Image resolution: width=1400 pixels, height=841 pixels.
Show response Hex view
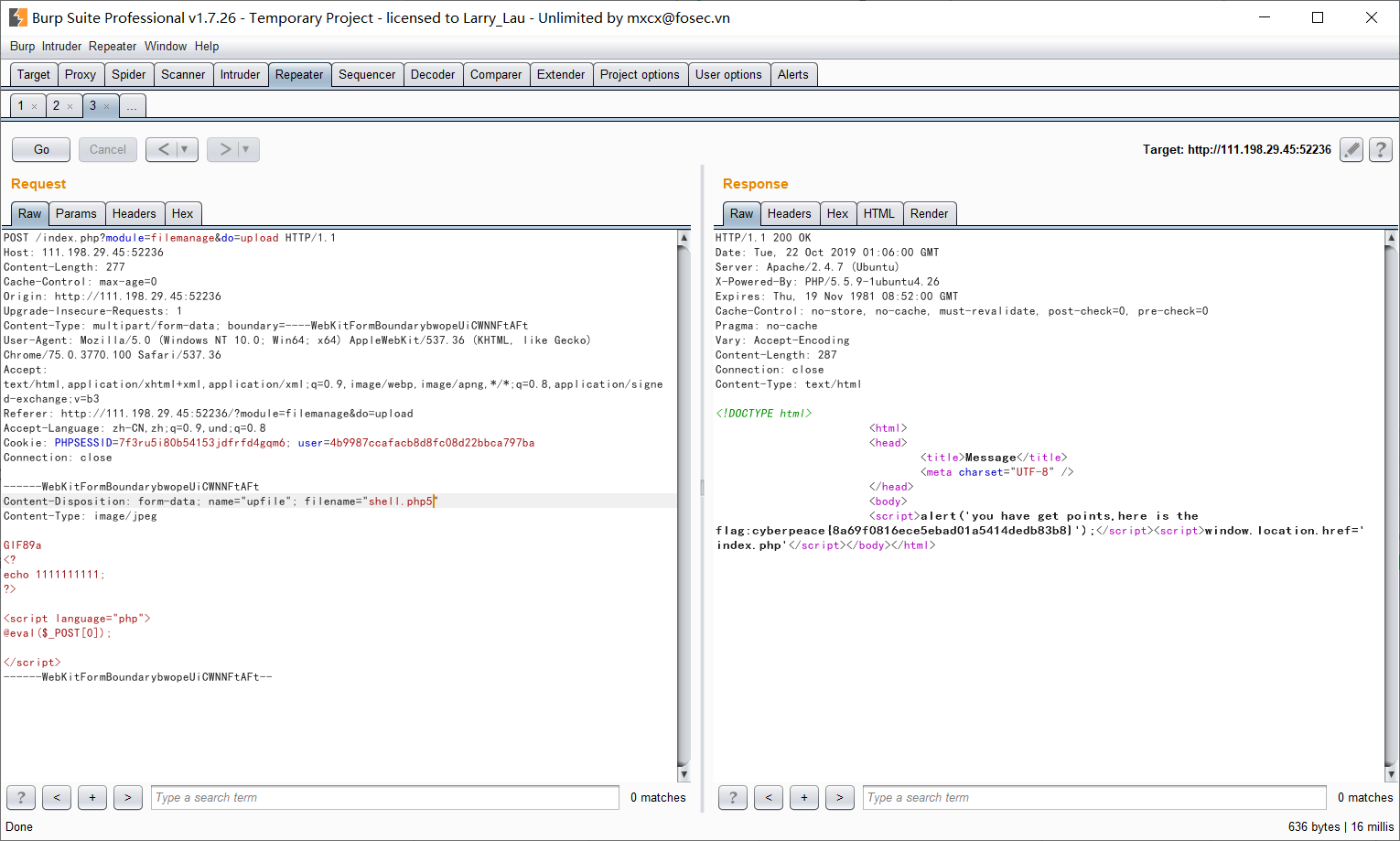click(838, 213)
